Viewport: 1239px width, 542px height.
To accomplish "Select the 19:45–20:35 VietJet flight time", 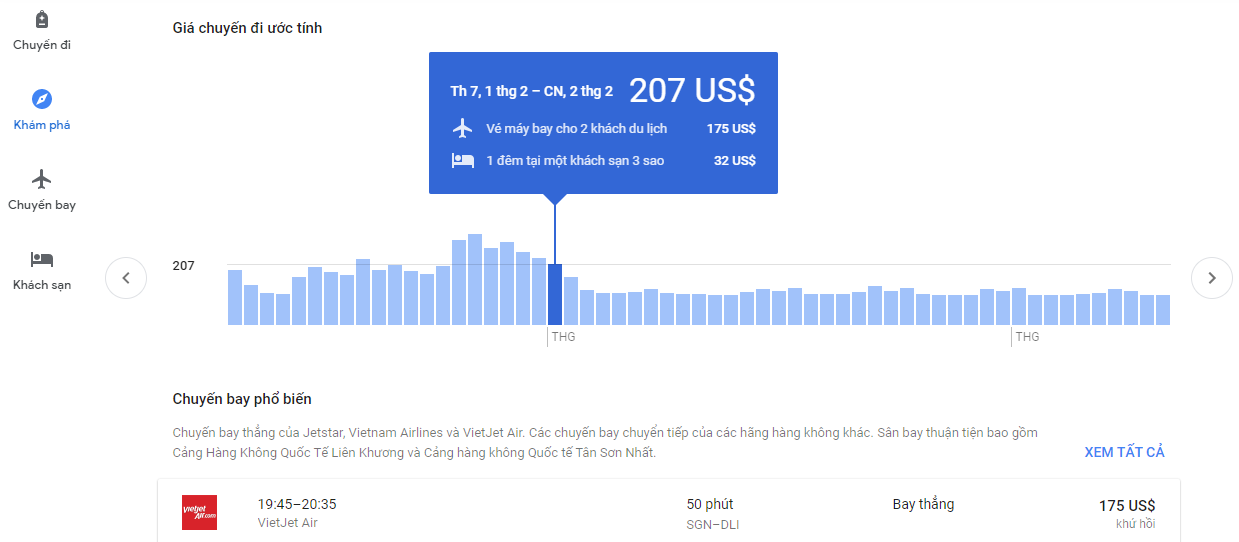I will pyautogui.click(x=297, y=504).
